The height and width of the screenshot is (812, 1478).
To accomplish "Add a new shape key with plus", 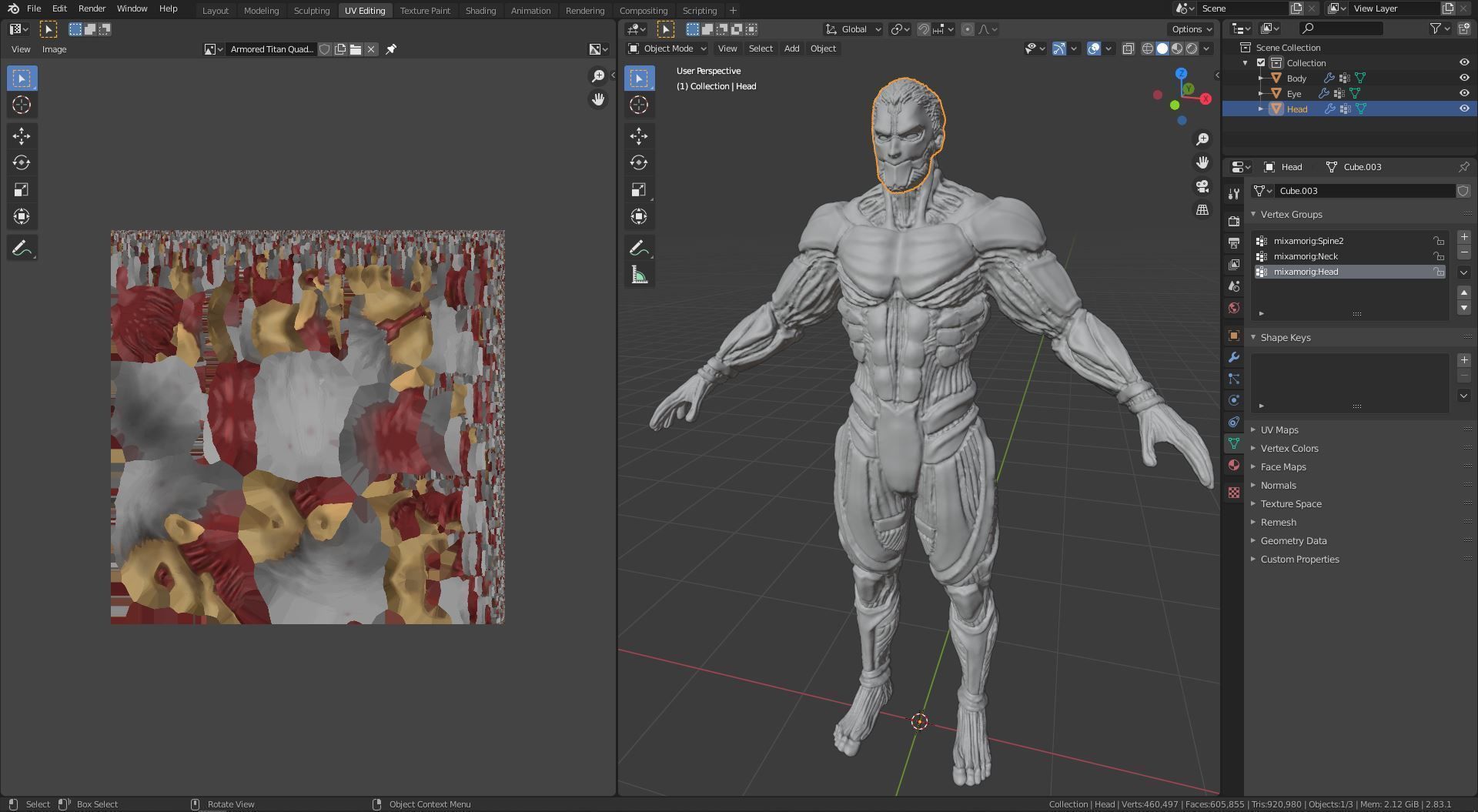I will click(x=1464, y=360).
